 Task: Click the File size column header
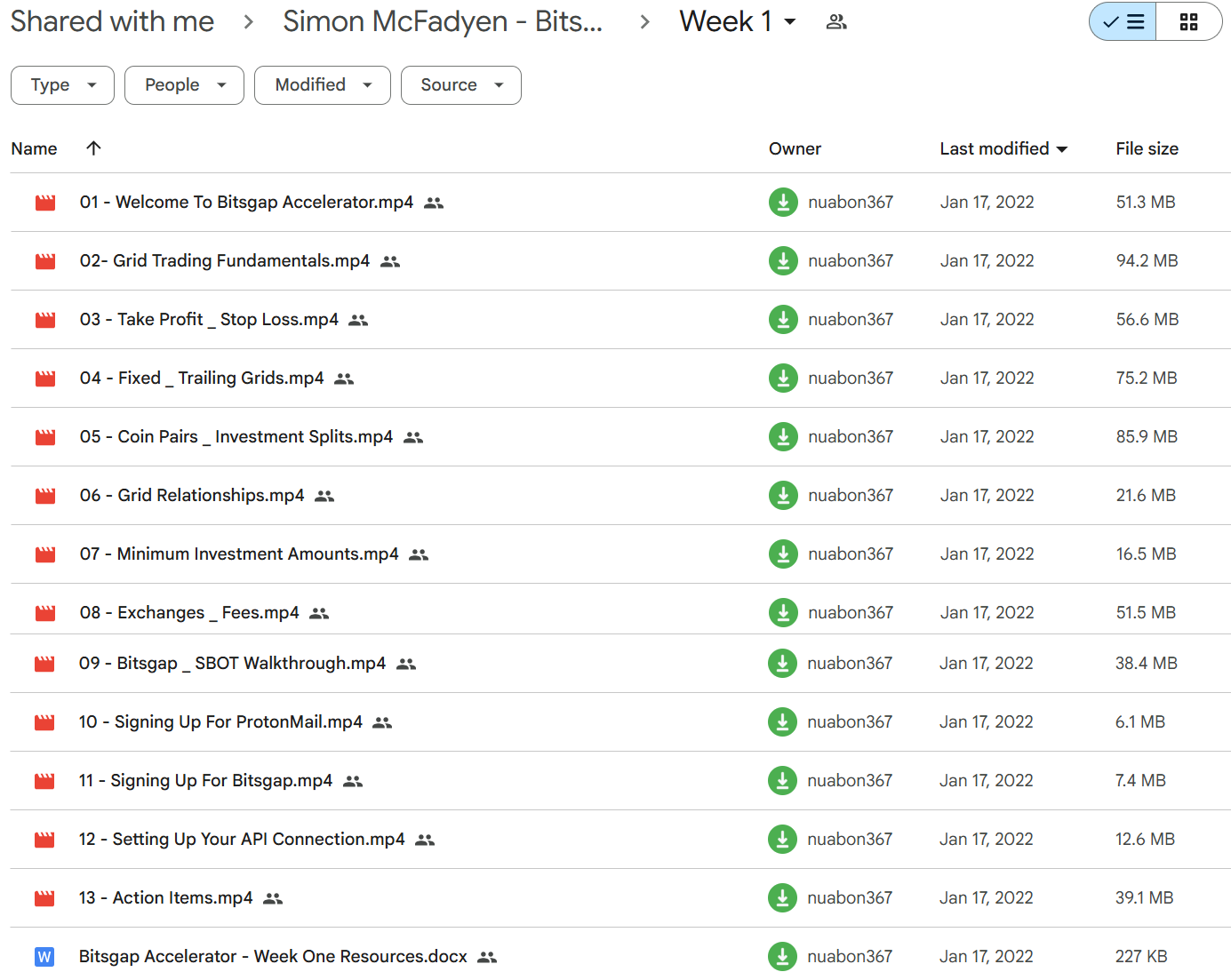[1147, 148]
